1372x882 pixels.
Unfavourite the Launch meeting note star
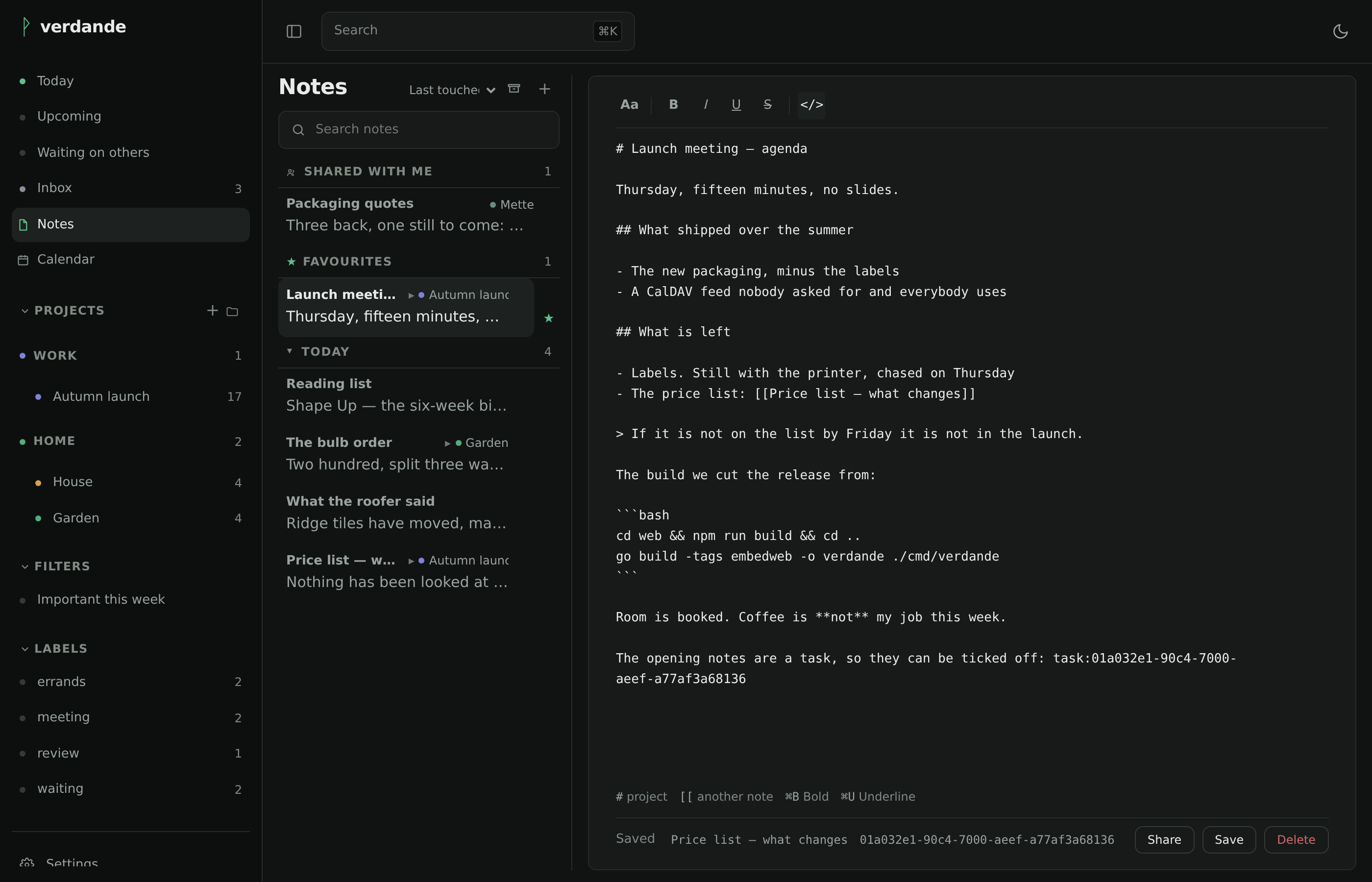[x=549, y=318]
